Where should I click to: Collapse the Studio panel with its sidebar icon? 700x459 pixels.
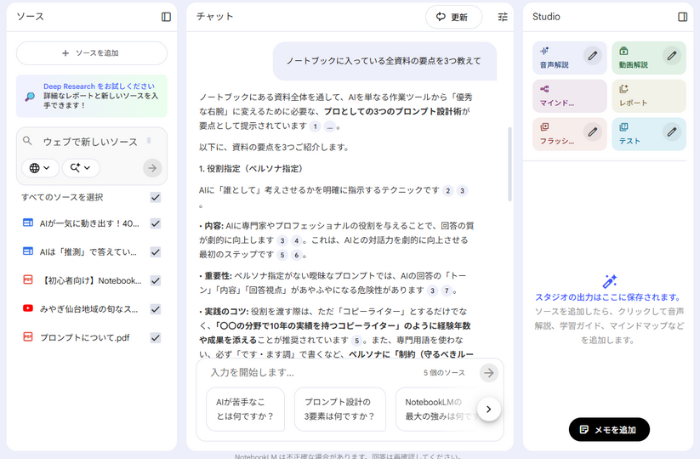(x=683, y=17)
